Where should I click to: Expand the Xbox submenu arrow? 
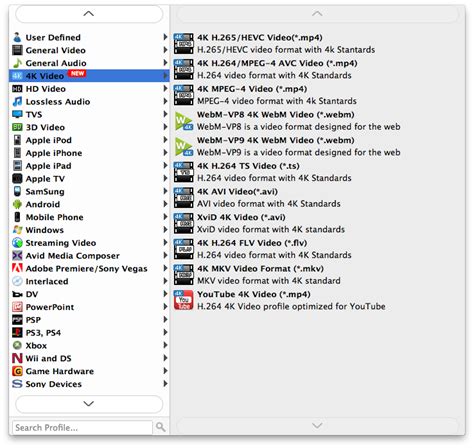165,345
